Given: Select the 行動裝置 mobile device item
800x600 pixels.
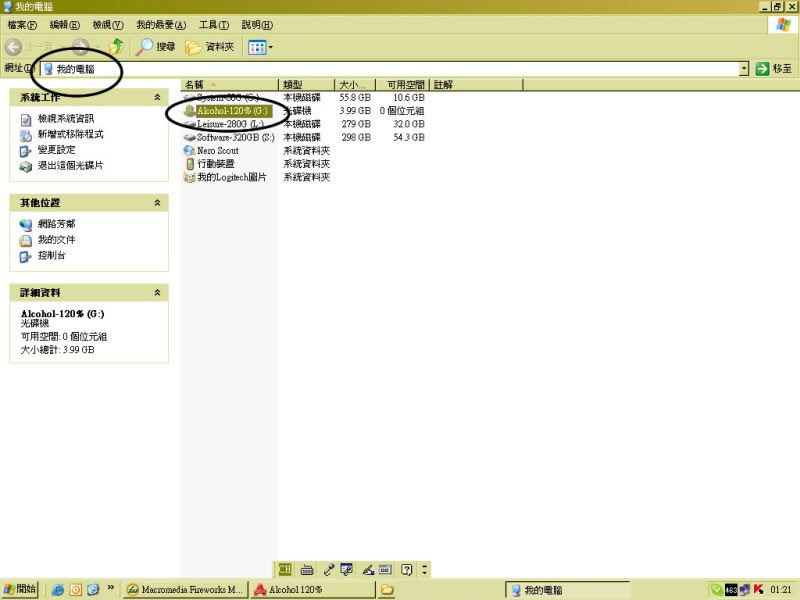Looking at the screenshot, I should tap(210, 164).
